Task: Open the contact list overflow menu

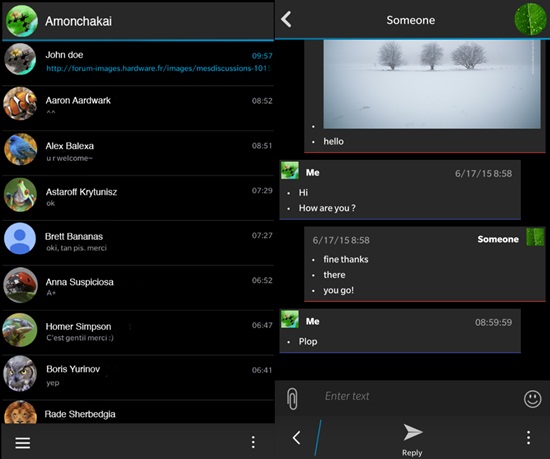Action: [253, 442]
